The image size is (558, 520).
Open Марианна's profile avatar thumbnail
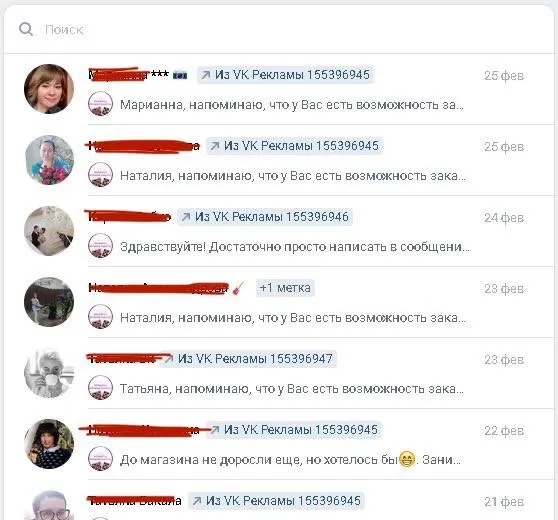click(49, 89)
